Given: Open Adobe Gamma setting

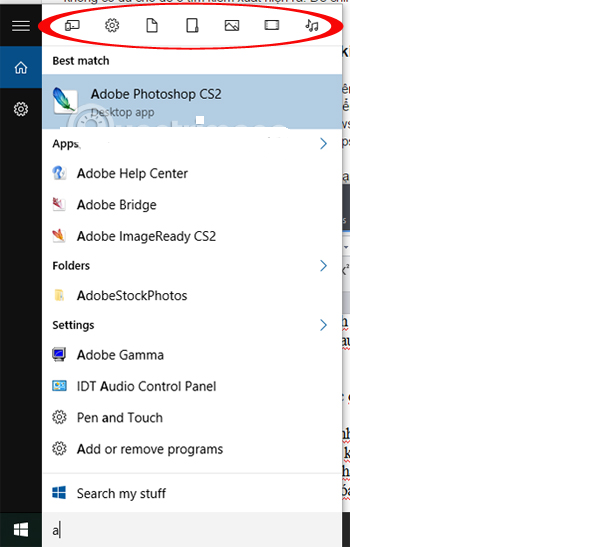Looking at the screenshot, I should tap(192, 355).
